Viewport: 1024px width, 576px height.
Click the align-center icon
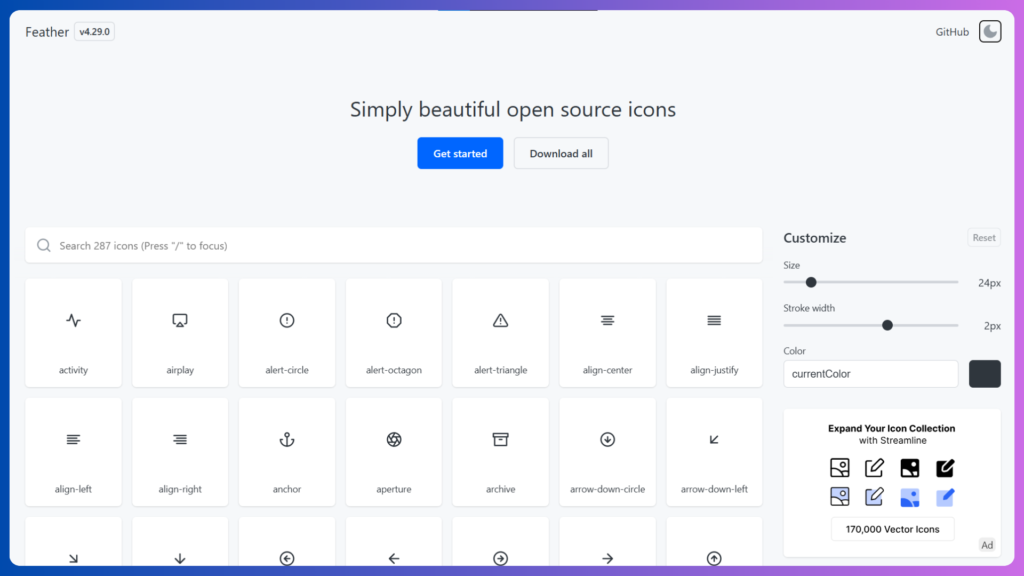pyautogui.click(x=607, y=332)
